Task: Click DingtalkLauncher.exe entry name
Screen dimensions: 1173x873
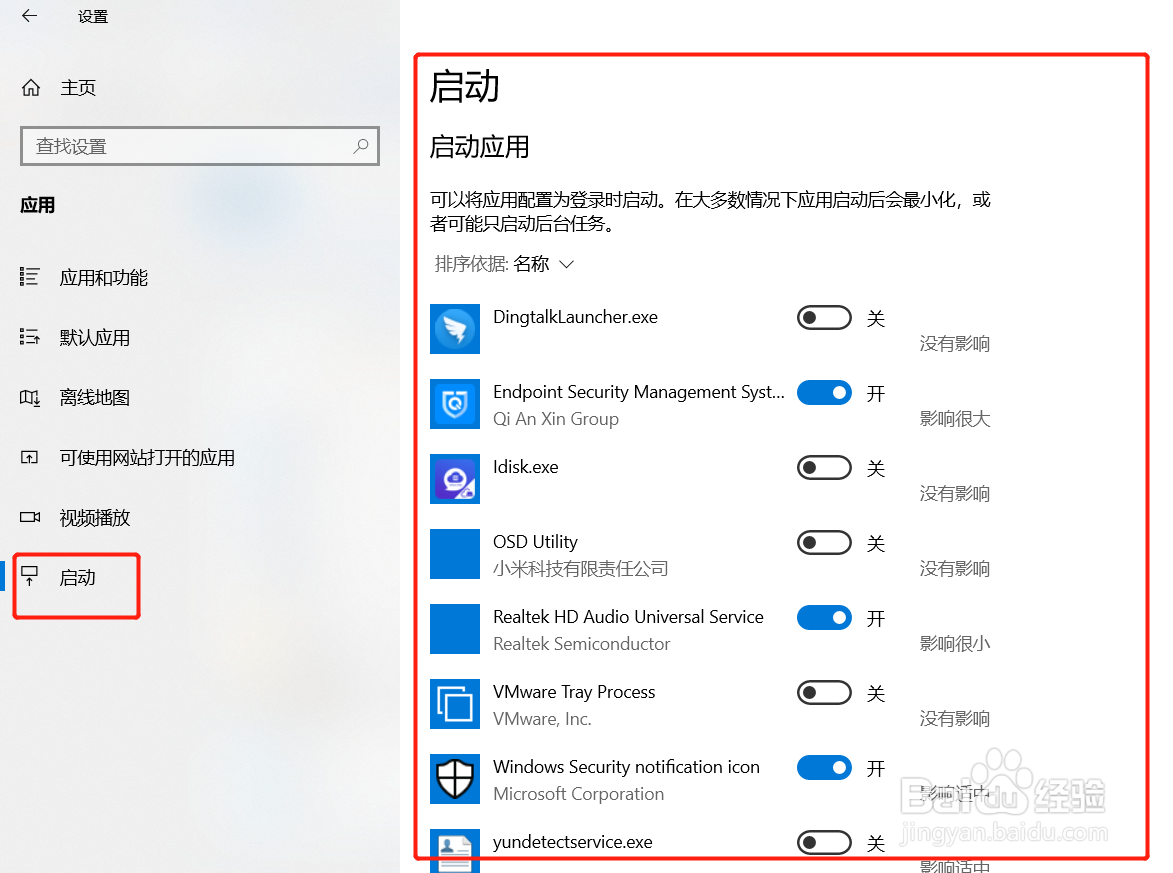Action: pos(575,317)
